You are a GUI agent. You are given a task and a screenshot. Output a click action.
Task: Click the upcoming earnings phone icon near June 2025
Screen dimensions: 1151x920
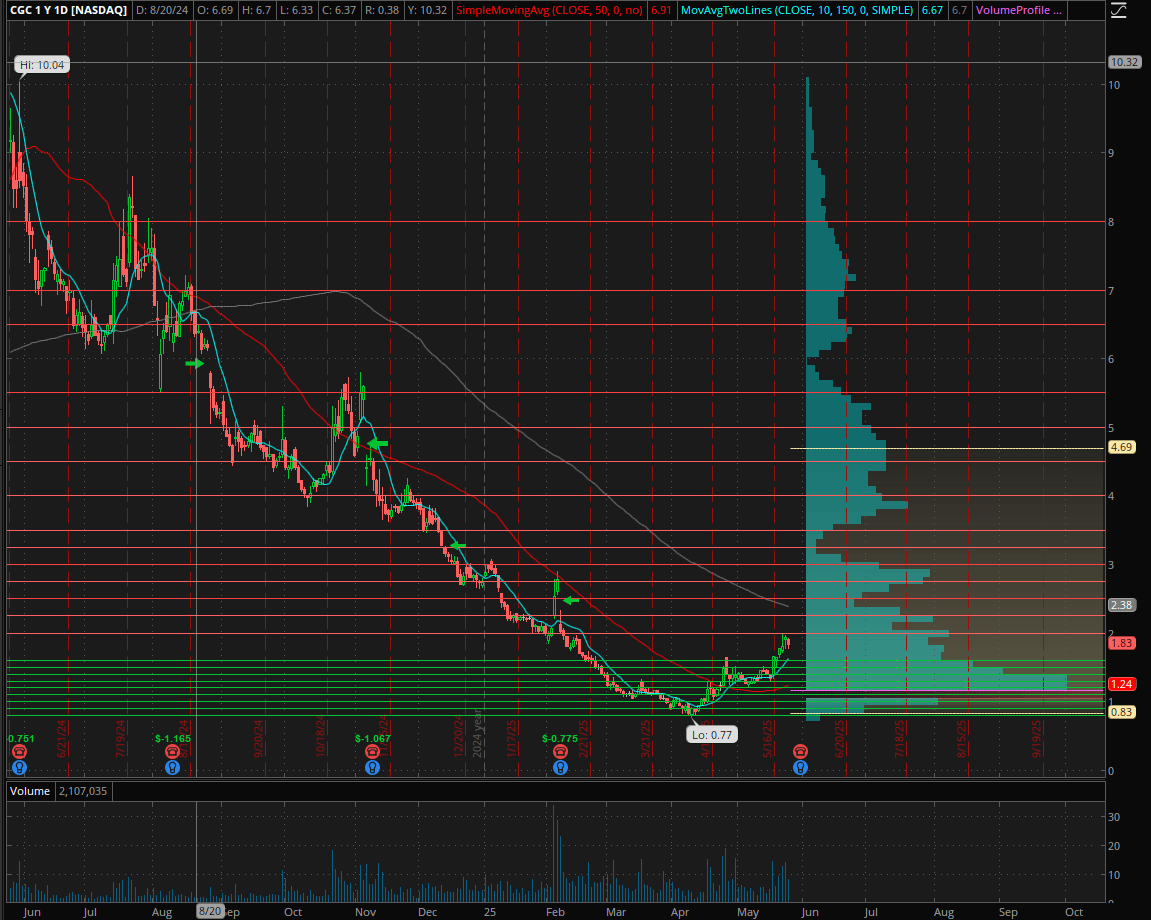point(801,752)
